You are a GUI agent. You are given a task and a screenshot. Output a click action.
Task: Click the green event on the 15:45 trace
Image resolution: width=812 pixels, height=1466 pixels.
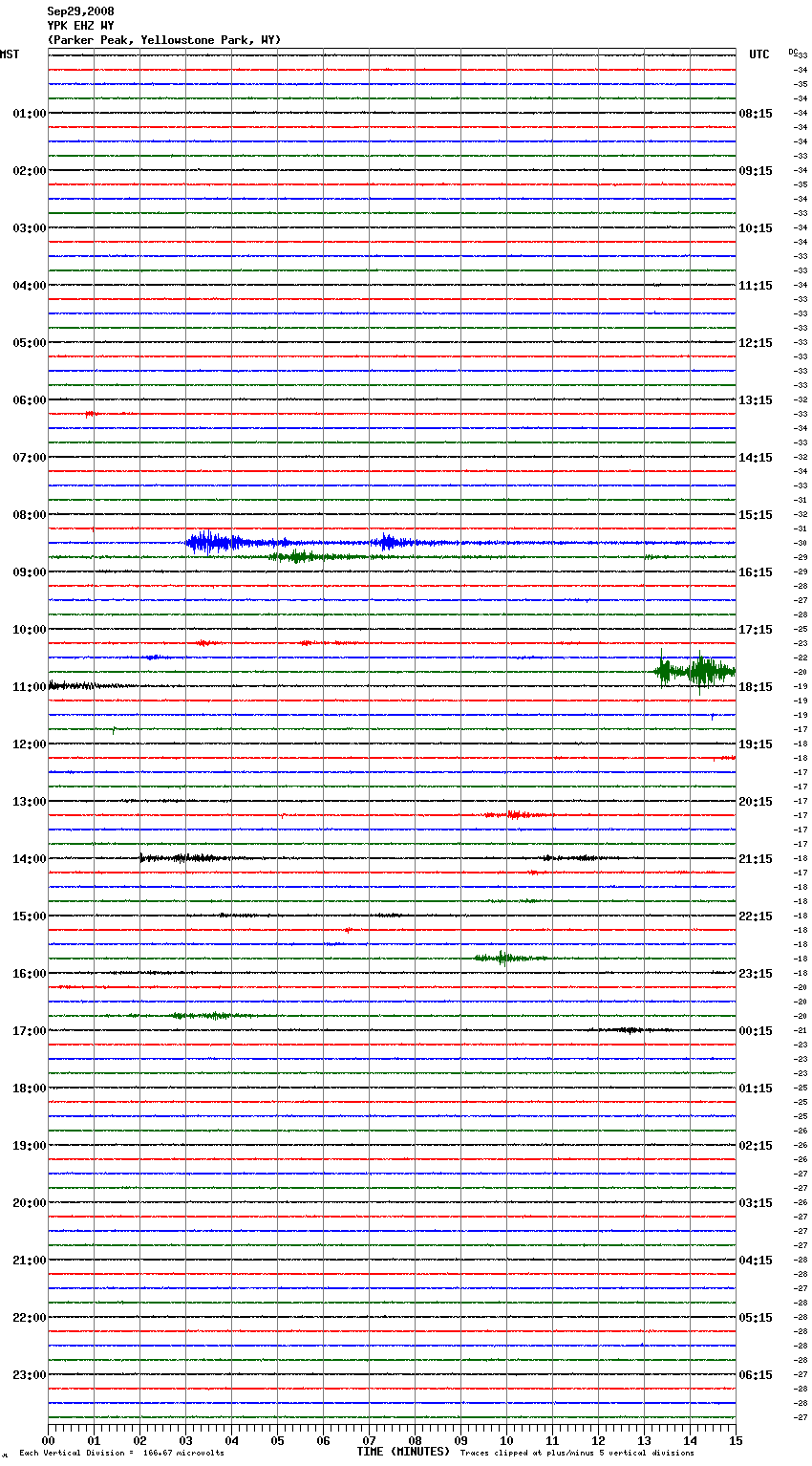(x=509, y=958)
